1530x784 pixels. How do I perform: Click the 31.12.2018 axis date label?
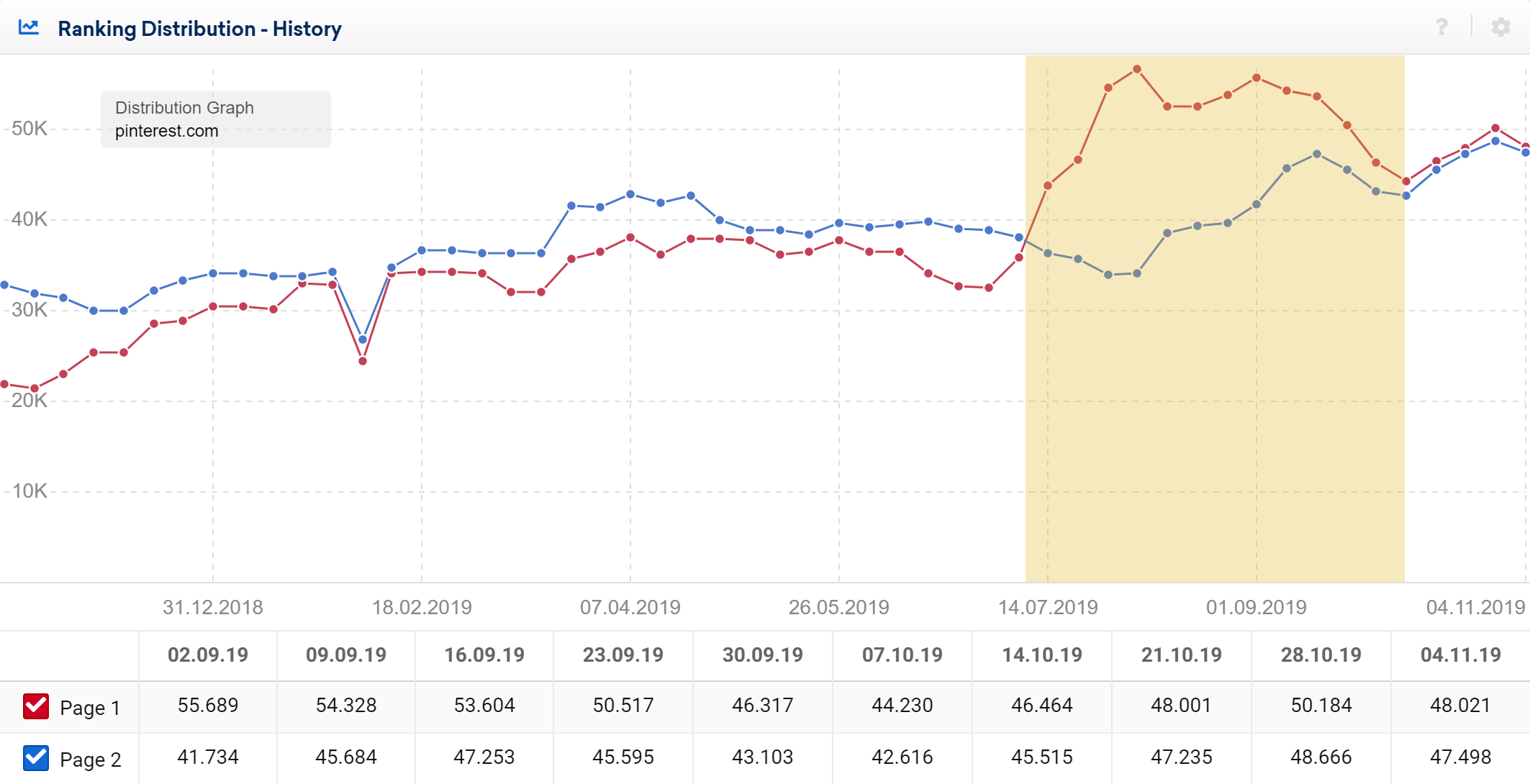(x=212, y=608)
